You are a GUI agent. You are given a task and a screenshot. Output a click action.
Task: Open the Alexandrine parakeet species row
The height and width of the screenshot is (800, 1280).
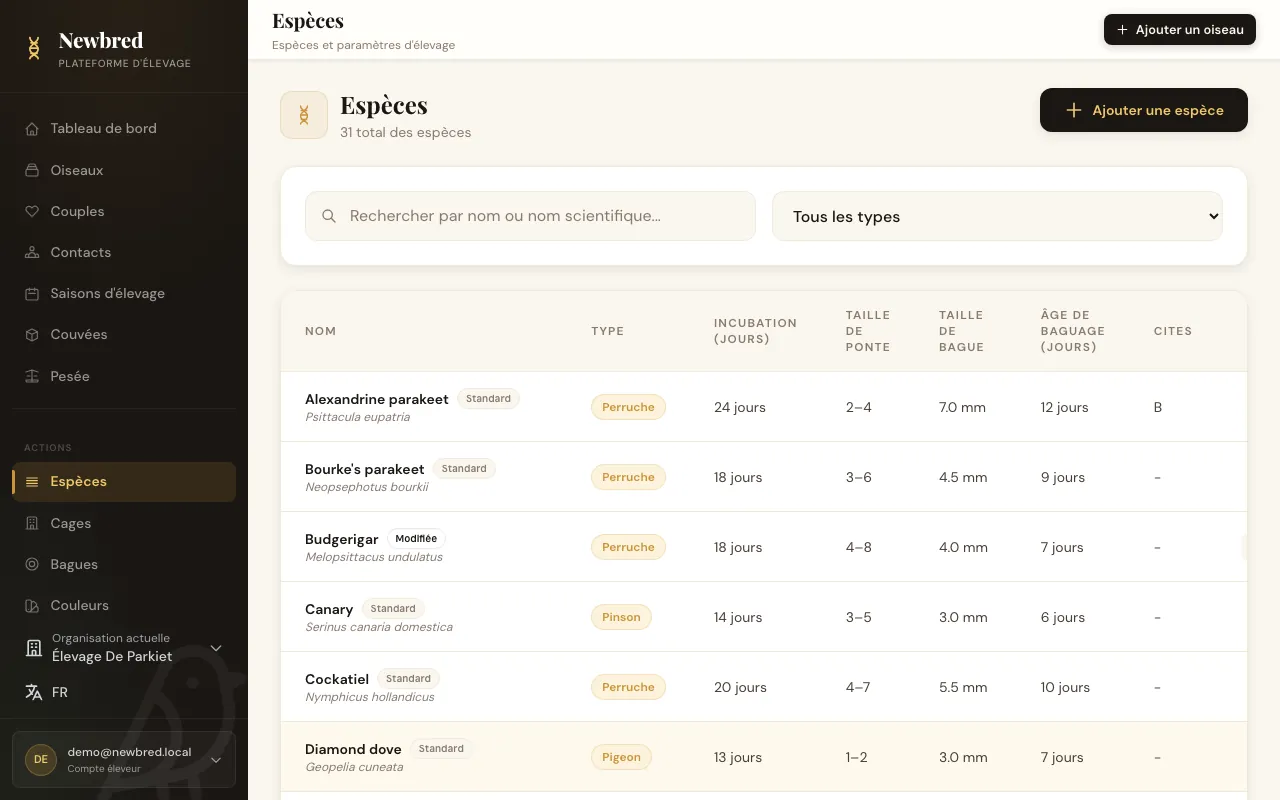[x=764, y=407]
